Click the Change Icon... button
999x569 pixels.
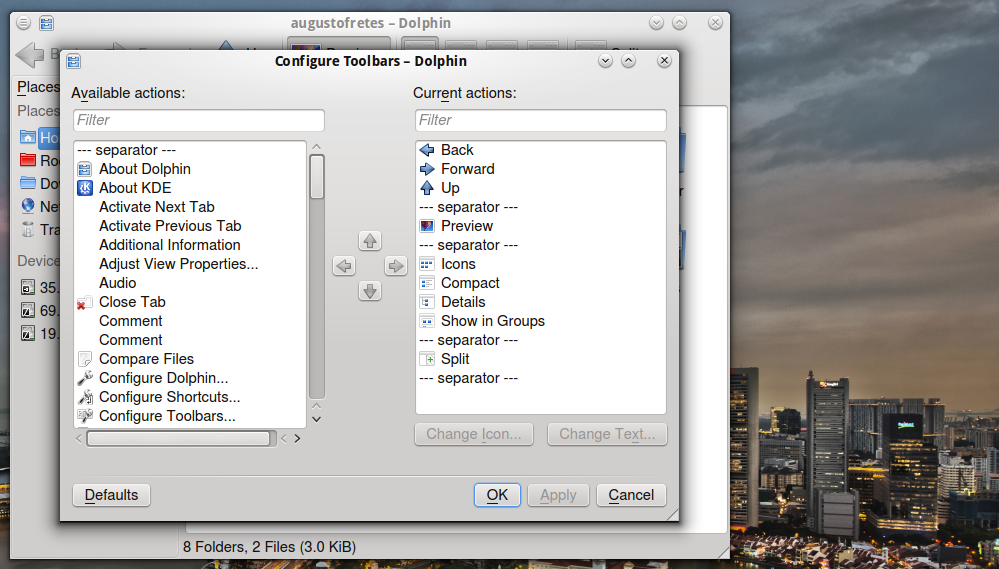click(x=474, y=434)
